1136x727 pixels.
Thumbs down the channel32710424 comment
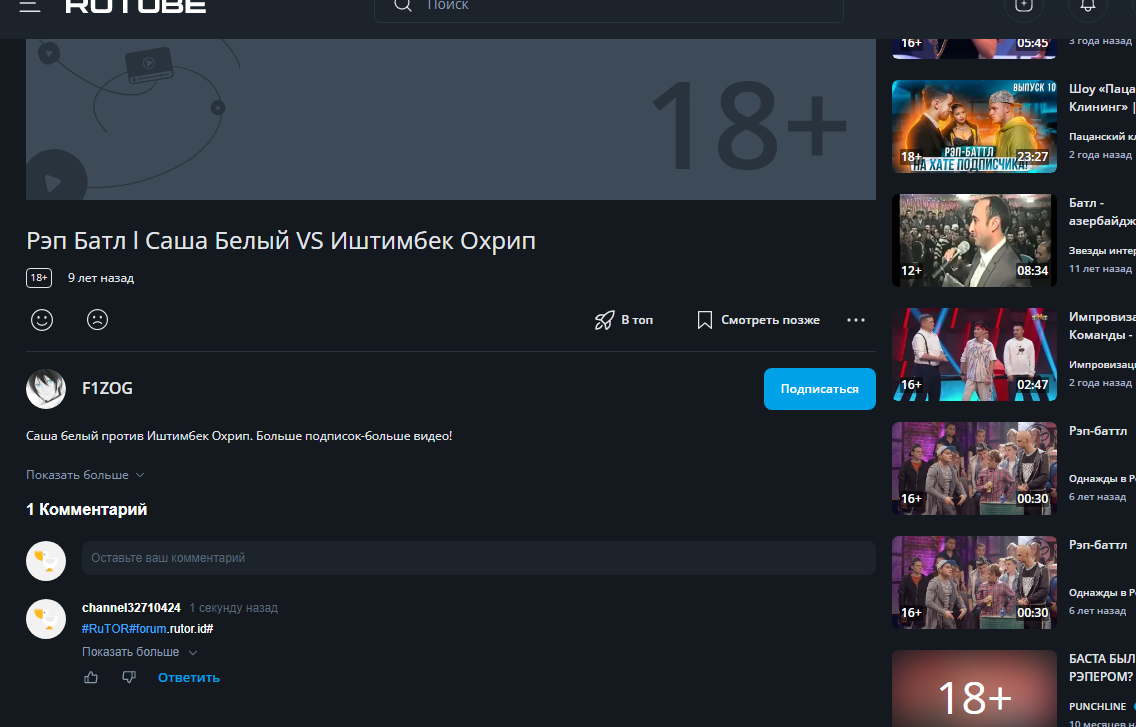(129, 678)
